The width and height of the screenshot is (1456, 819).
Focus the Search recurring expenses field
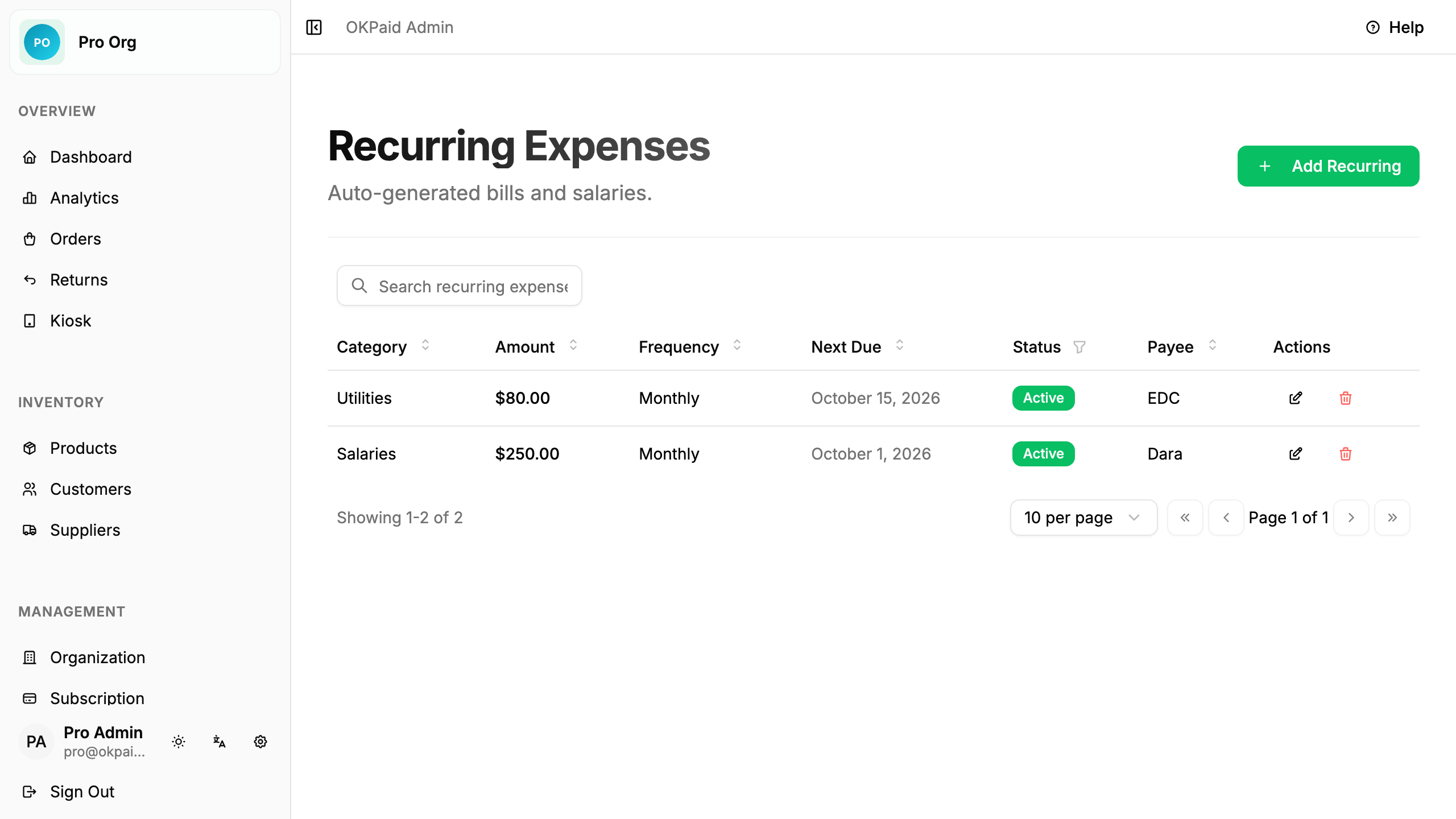pyautogui.click(x=460, y=286)
